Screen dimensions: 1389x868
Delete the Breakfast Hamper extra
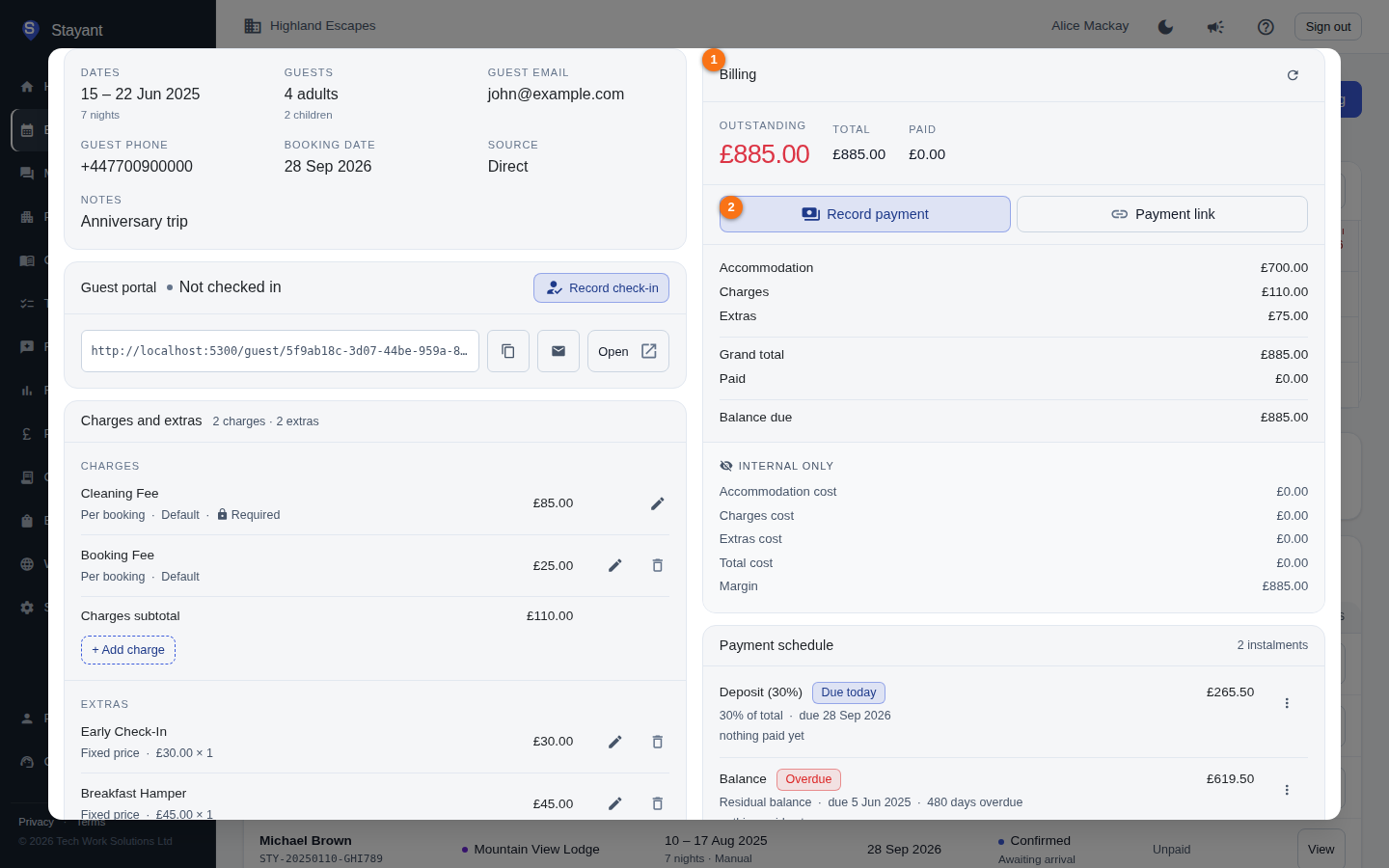(658, 803)
